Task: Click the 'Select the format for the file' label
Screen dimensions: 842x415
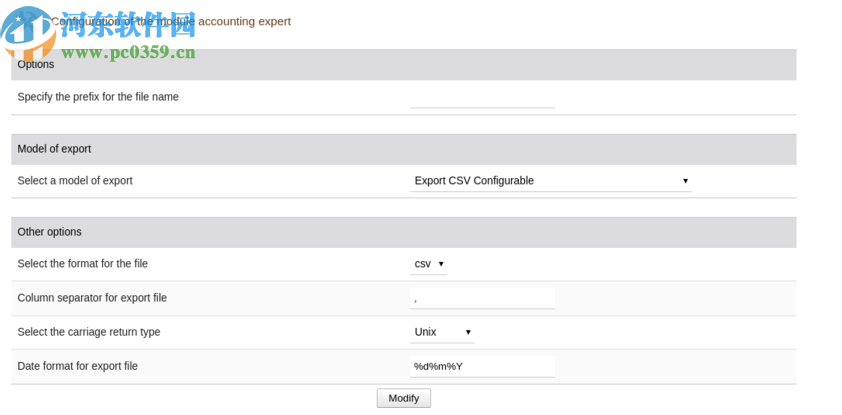Action: 82,264
